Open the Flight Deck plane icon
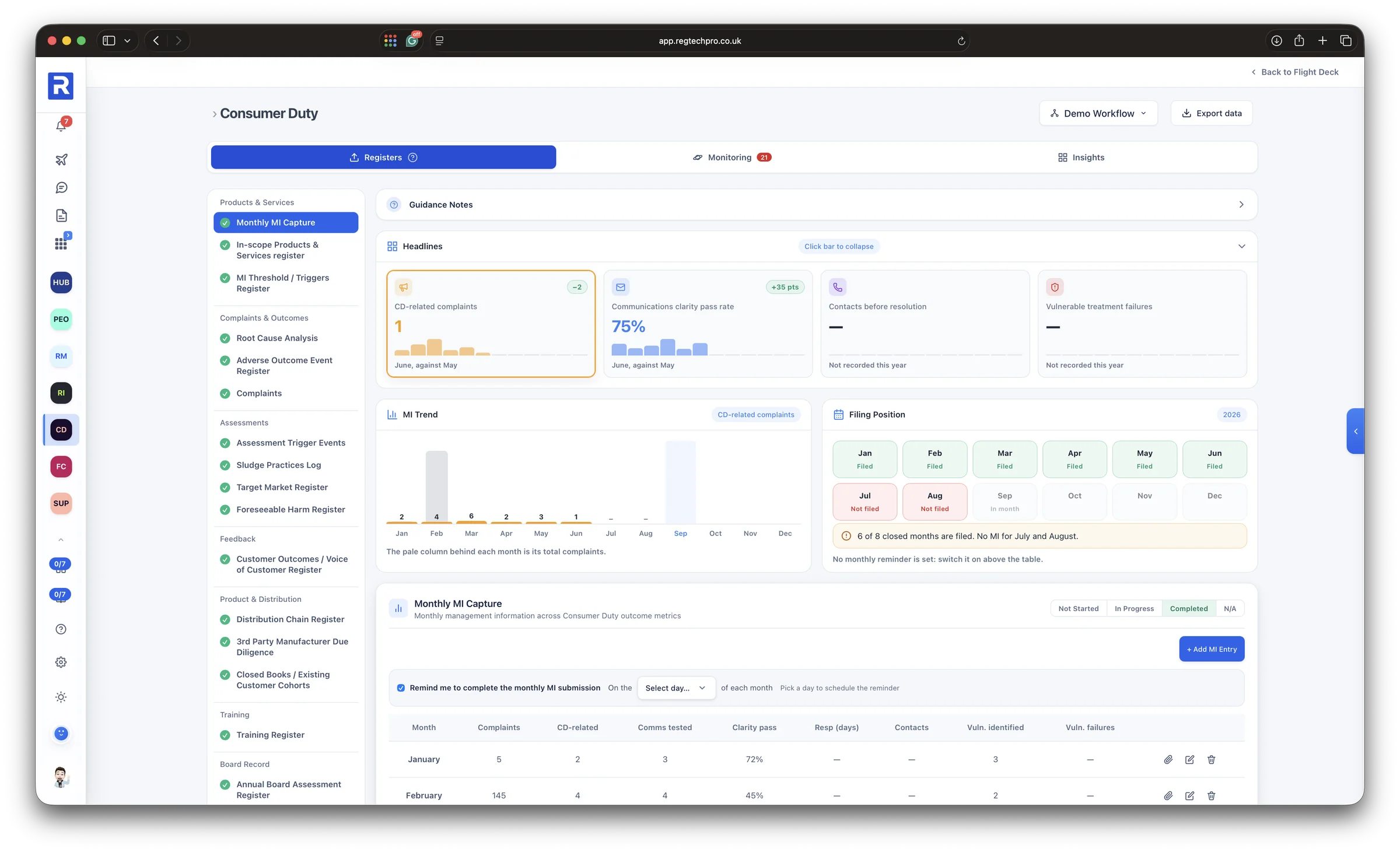This screenshot has width=1400, height=852. pos(61,159)
